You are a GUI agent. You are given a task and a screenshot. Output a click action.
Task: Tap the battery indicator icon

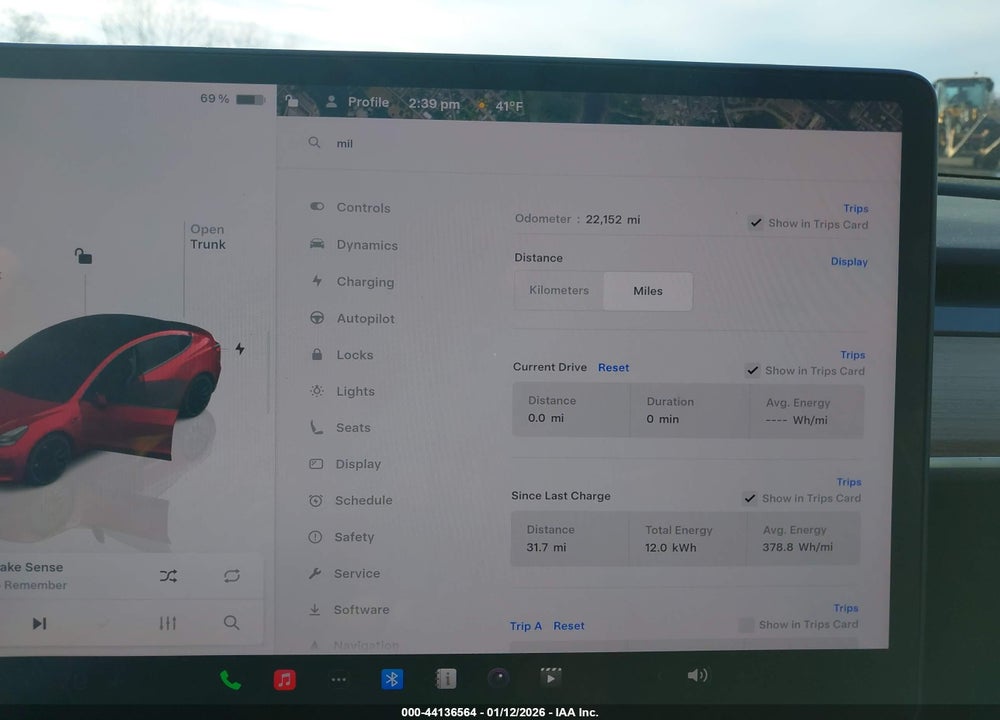click(x=250, y=99)
